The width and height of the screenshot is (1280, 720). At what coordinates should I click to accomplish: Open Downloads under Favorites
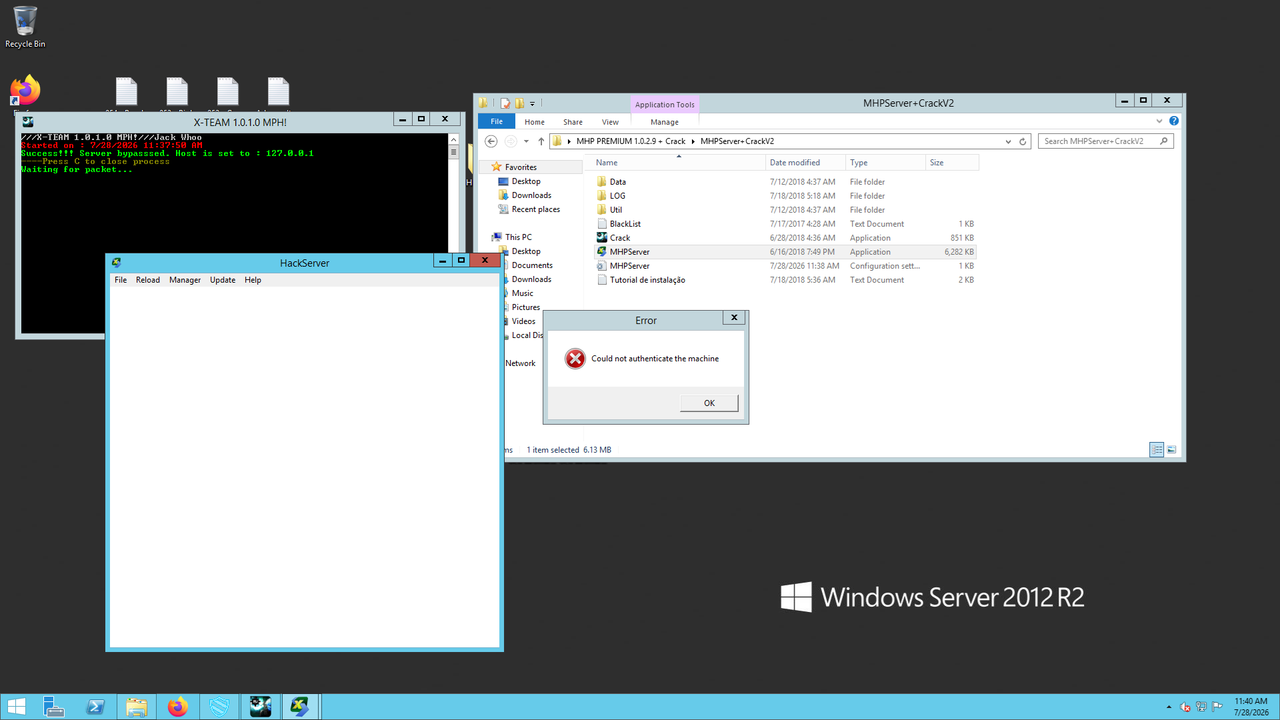[531, 195]
